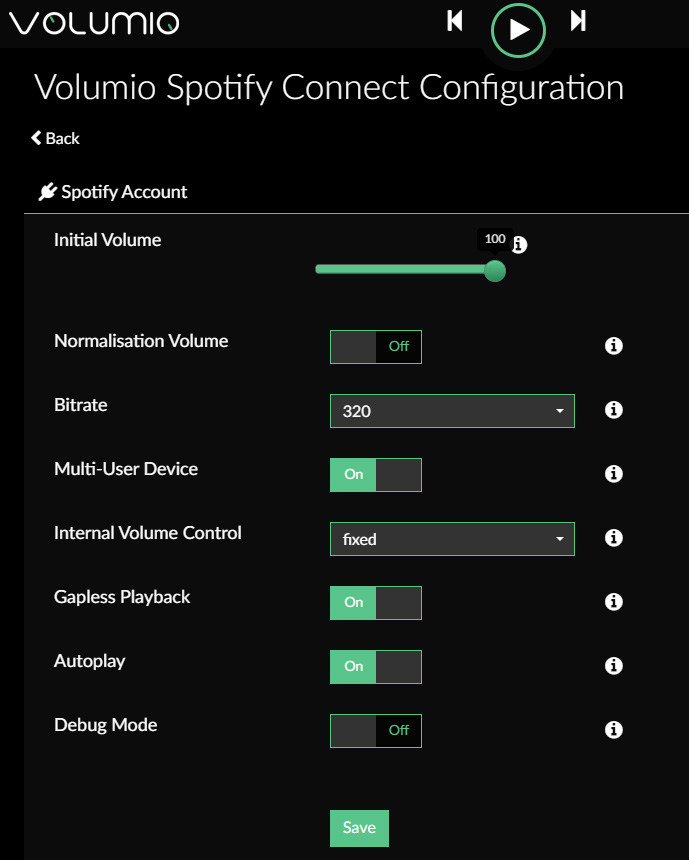This screenshot has height=860, width=689.
Task: Skip to next track icon
Action: [578, 21]
